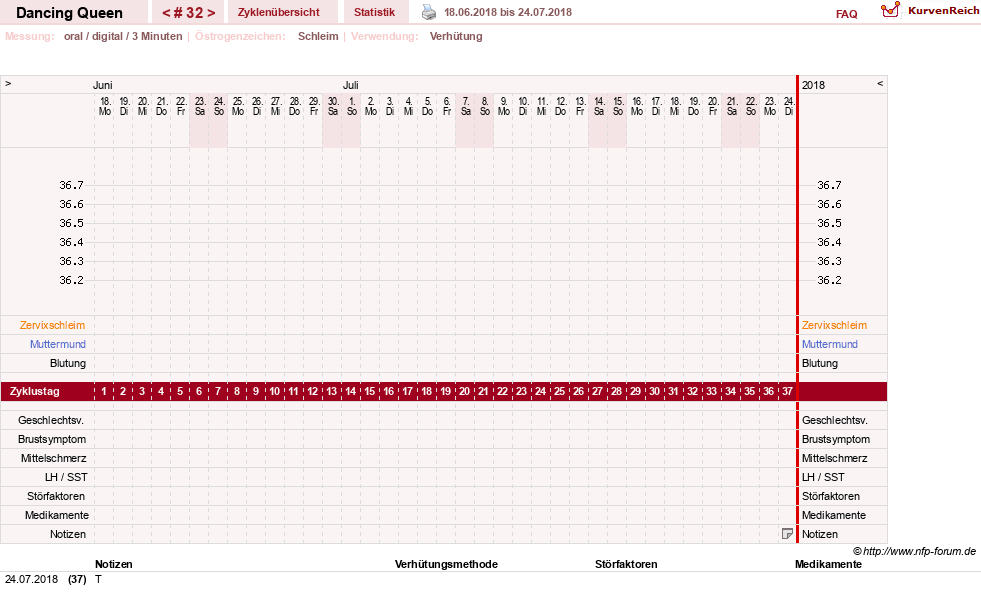Select cycle day 1 cell
981x603 pixels.
(x=104, y=391)
